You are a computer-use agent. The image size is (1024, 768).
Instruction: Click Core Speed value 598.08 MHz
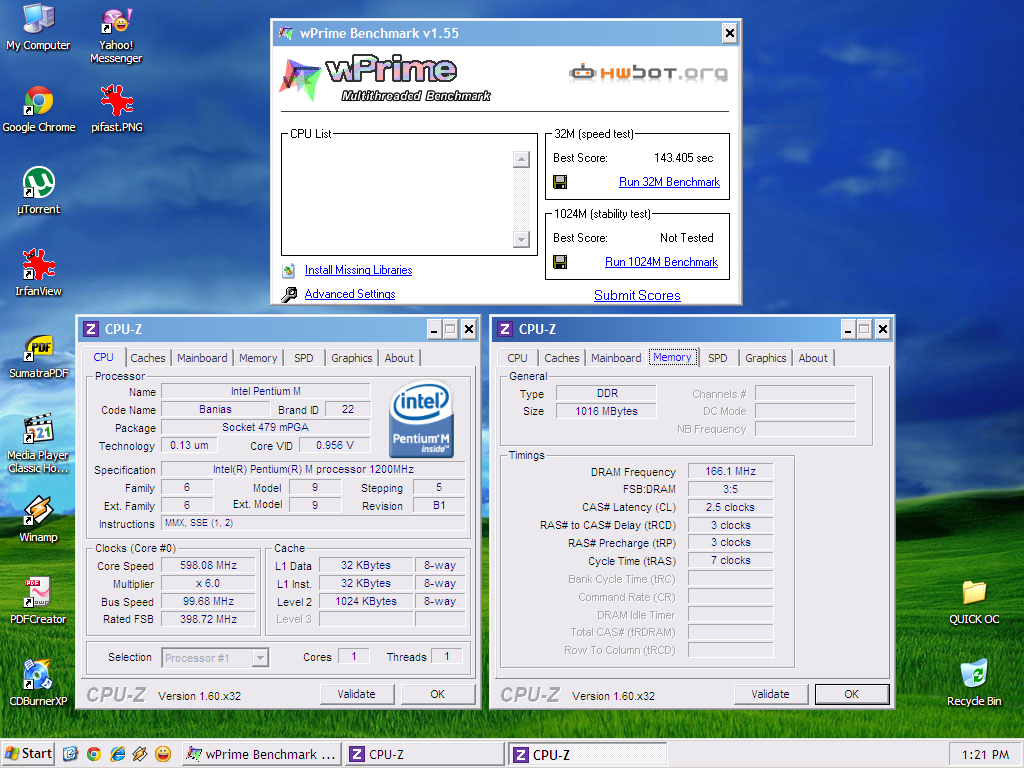[208, 566]
